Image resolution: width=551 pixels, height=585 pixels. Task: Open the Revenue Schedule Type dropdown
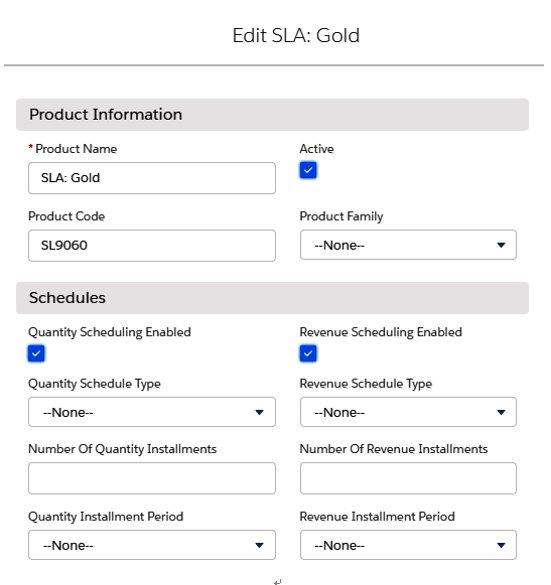click(408, 412)
